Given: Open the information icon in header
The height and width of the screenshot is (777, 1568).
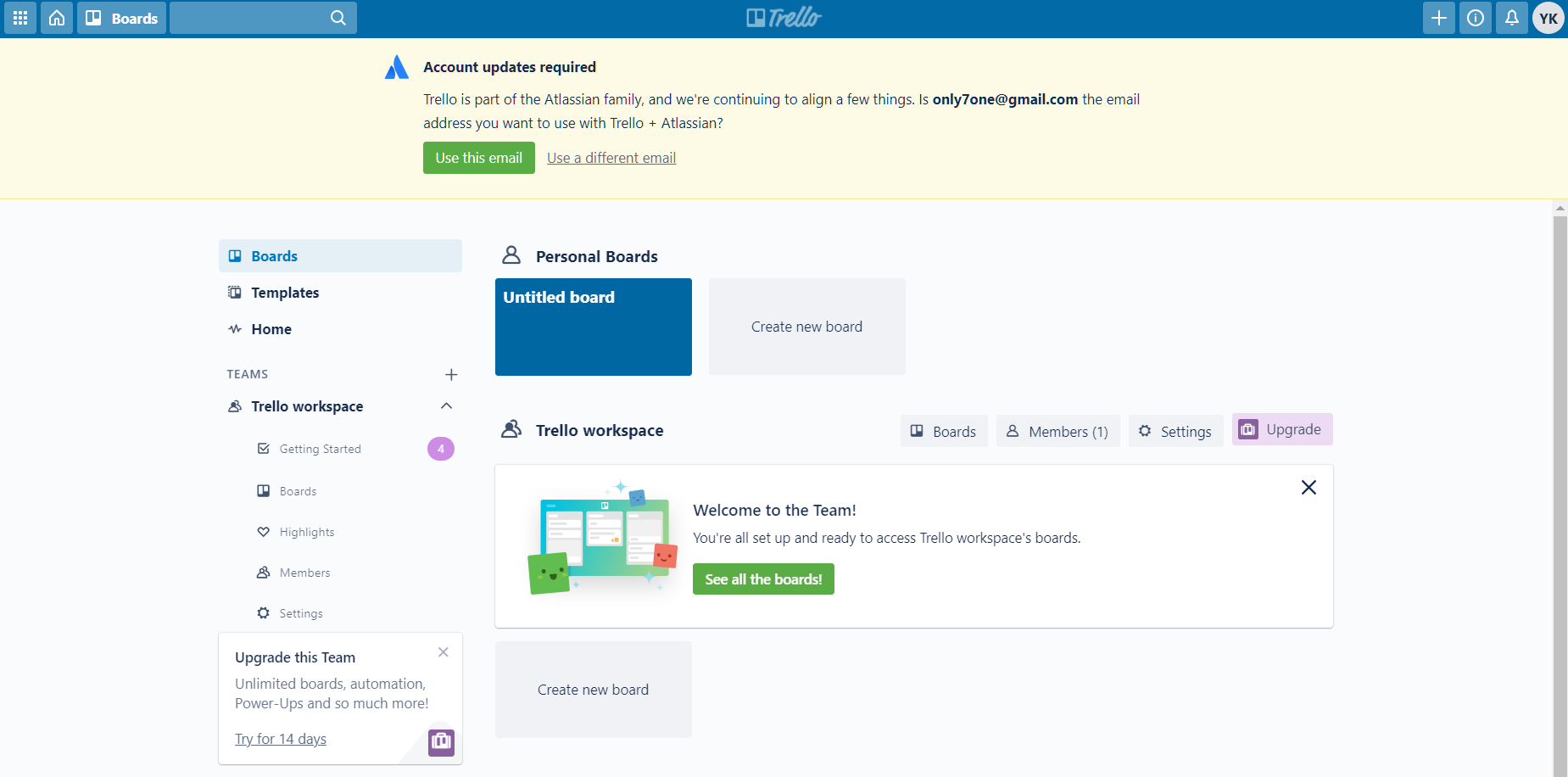Looking at the screenshot, I should (x=1476, y=18).
